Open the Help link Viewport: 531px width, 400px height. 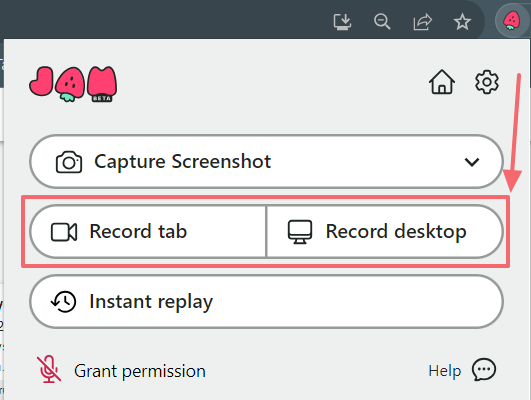point(445,371)
